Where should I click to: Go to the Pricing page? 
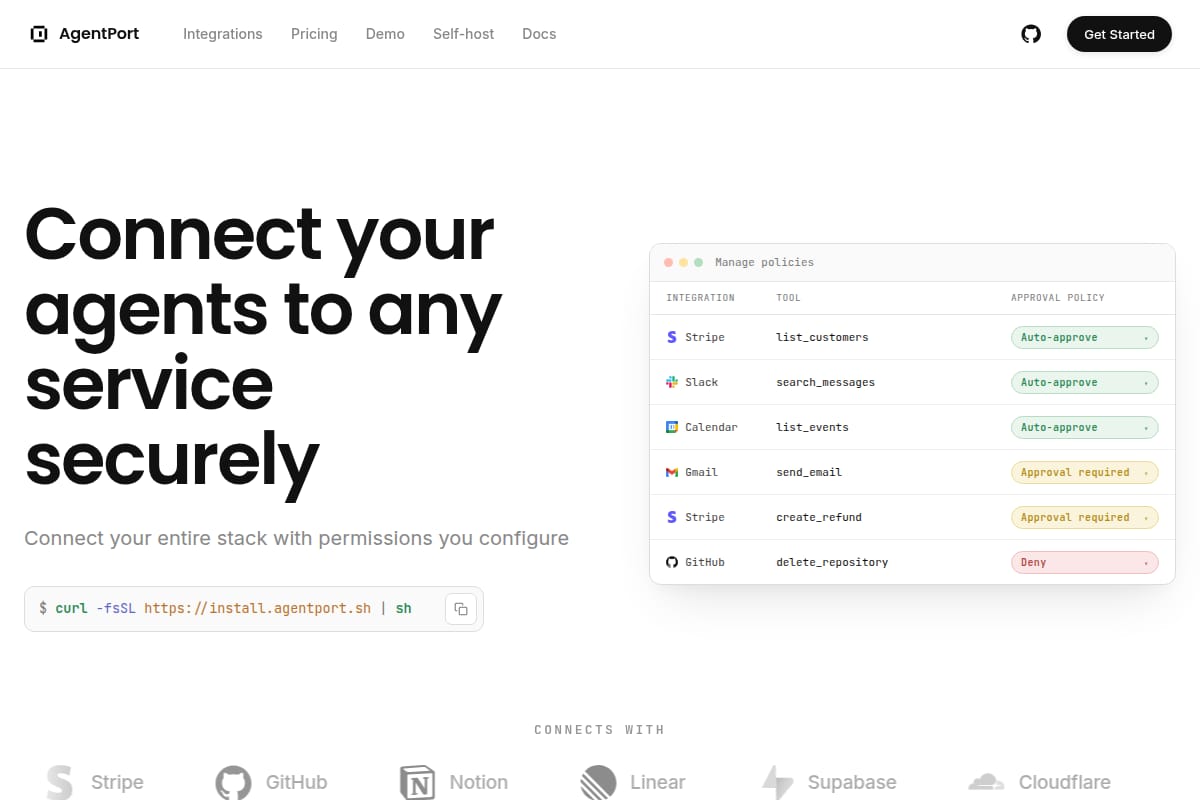pyautogui.click(x=314, y=34)
